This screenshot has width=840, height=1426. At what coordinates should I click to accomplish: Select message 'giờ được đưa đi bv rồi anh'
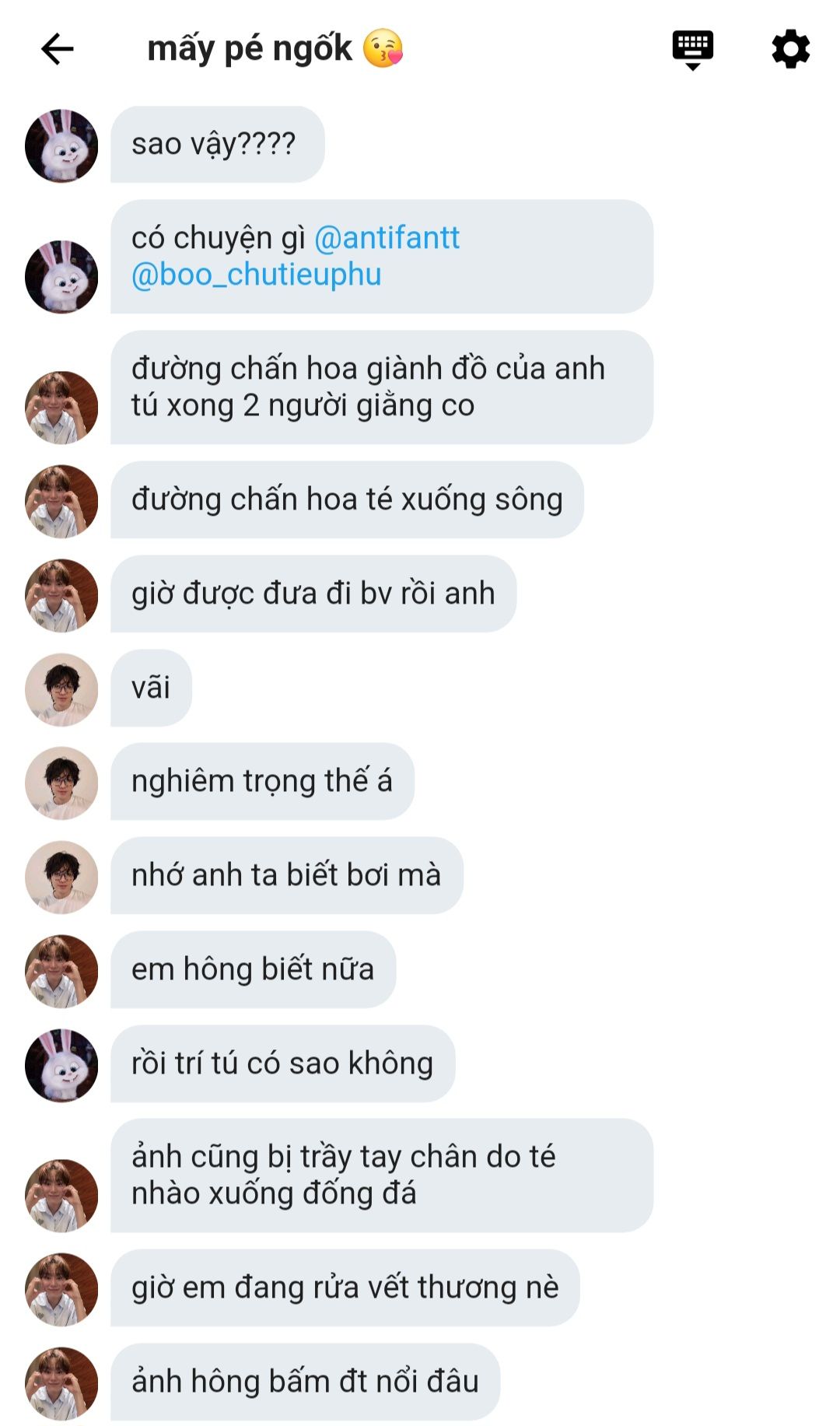[313, 594]
